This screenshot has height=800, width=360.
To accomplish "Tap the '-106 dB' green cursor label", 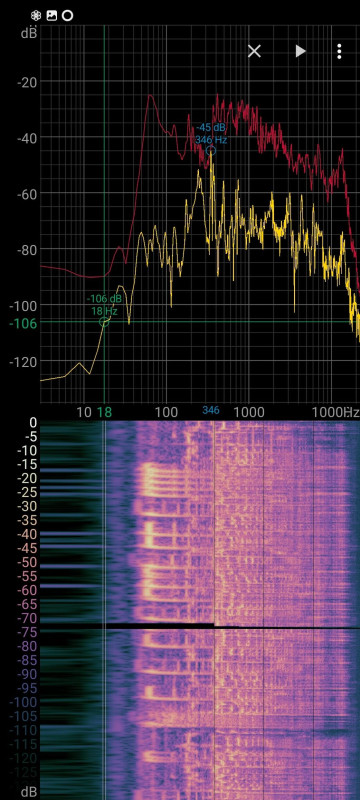I will click(x=104, y=298).
